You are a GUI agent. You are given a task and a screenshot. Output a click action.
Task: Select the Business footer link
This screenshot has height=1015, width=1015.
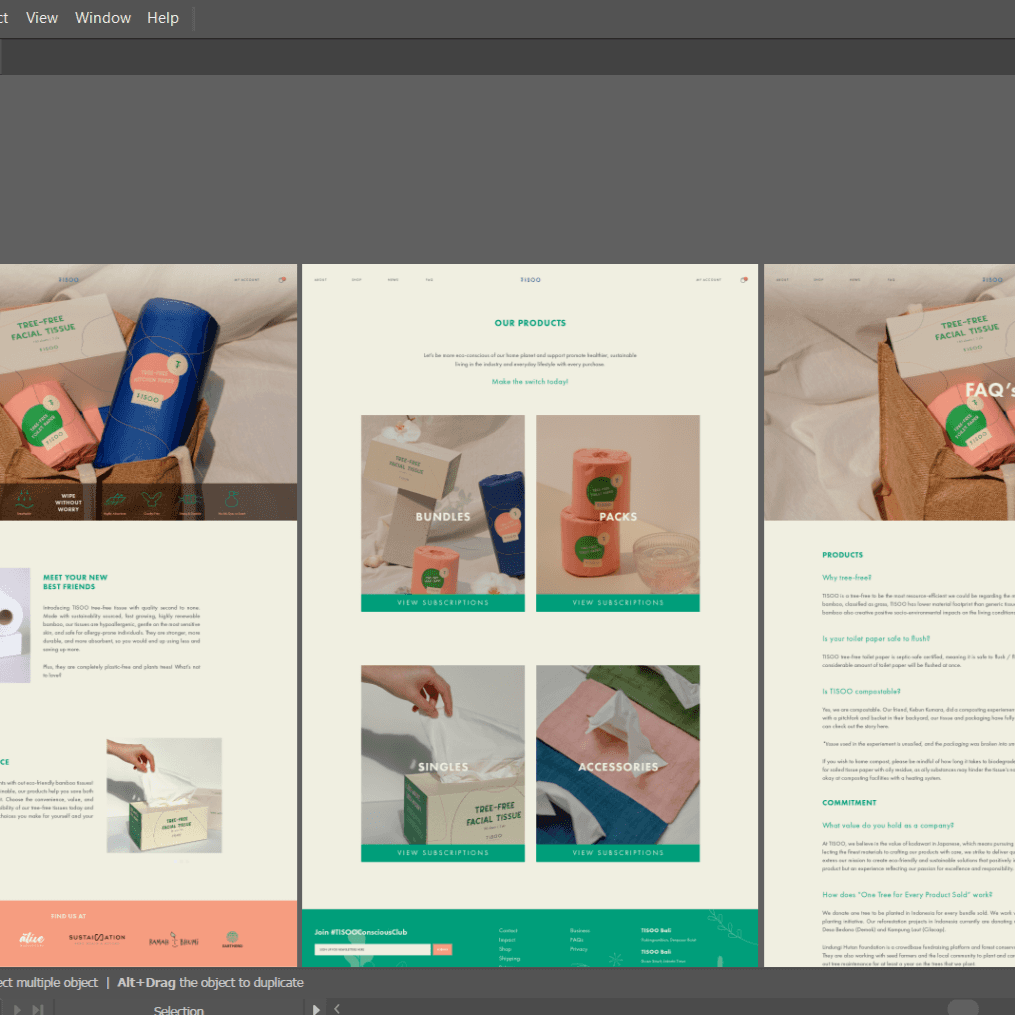click(x=579, y=930)
